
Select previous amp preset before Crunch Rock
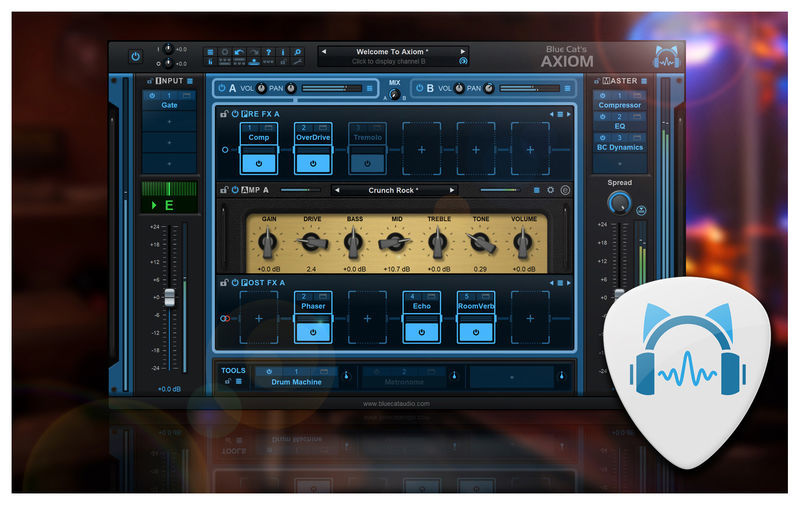point(337,190)
